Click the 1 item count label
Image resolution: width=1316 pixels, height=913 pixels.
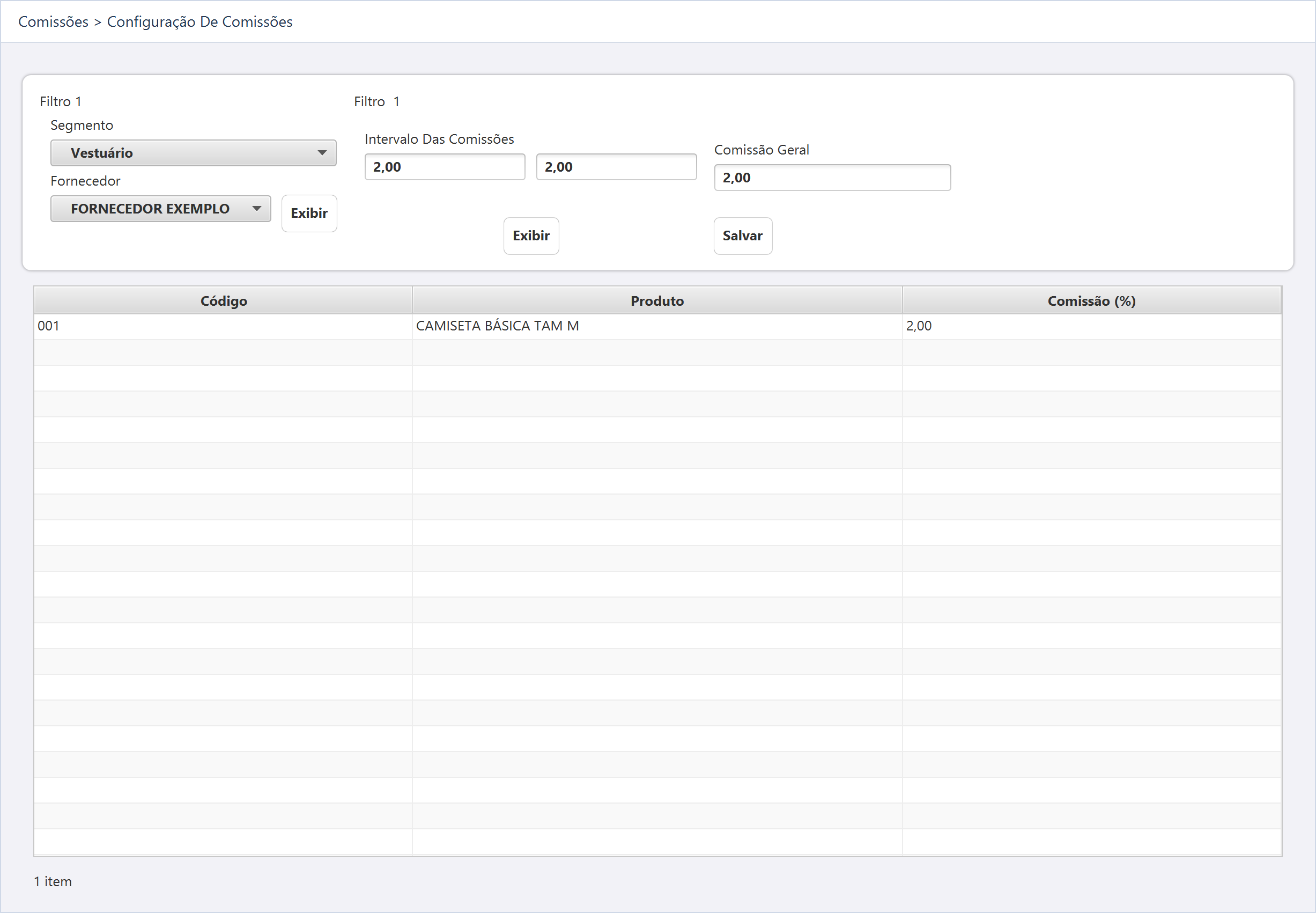point(53,881)
